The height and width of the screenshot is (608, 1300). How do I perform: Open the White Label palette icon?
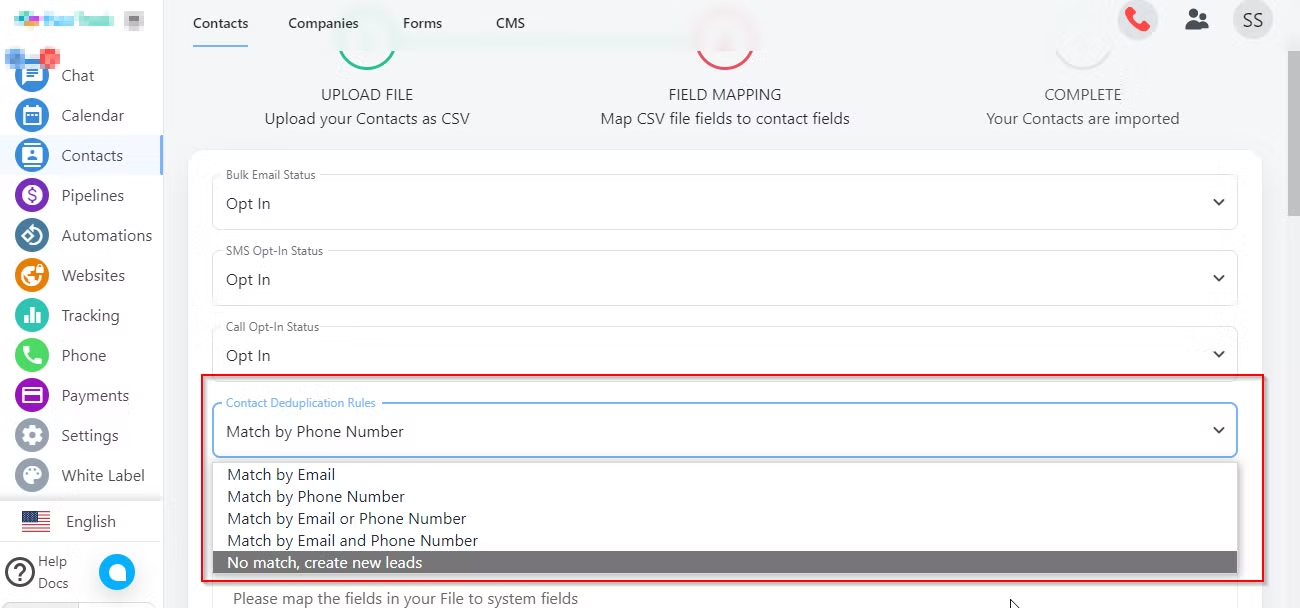(32, 475)
